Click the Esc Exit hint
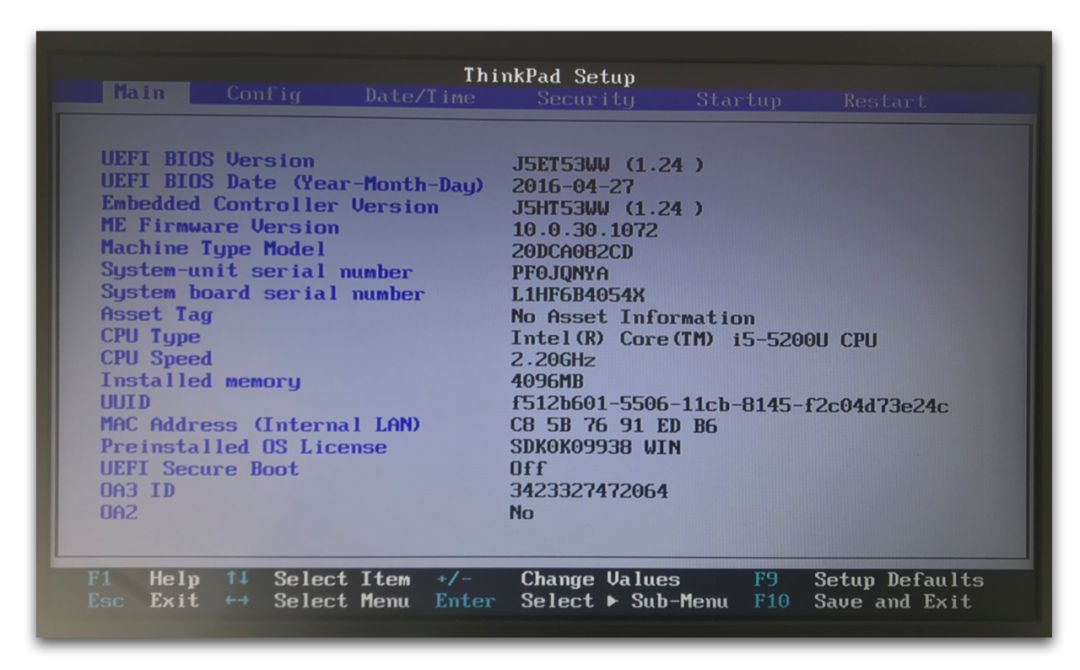The image size is (1080, 670). tap(144, 600)
